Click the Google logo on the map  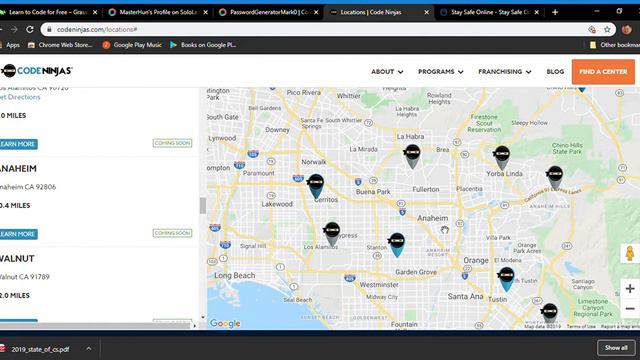(225, 323)
